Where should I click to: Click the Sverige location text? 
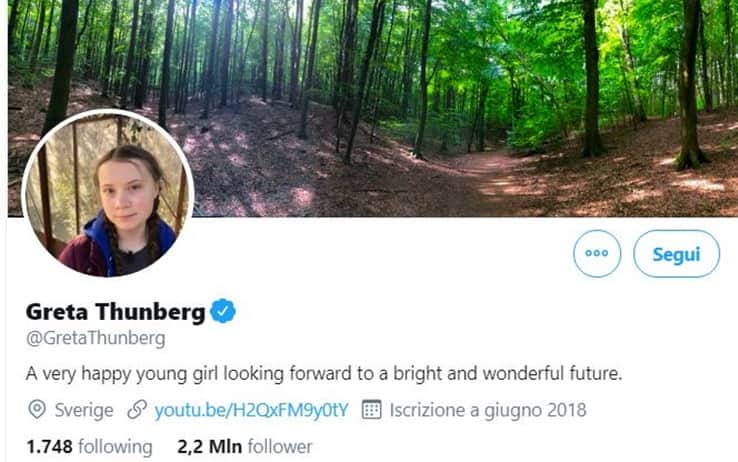tap(84, 410)
